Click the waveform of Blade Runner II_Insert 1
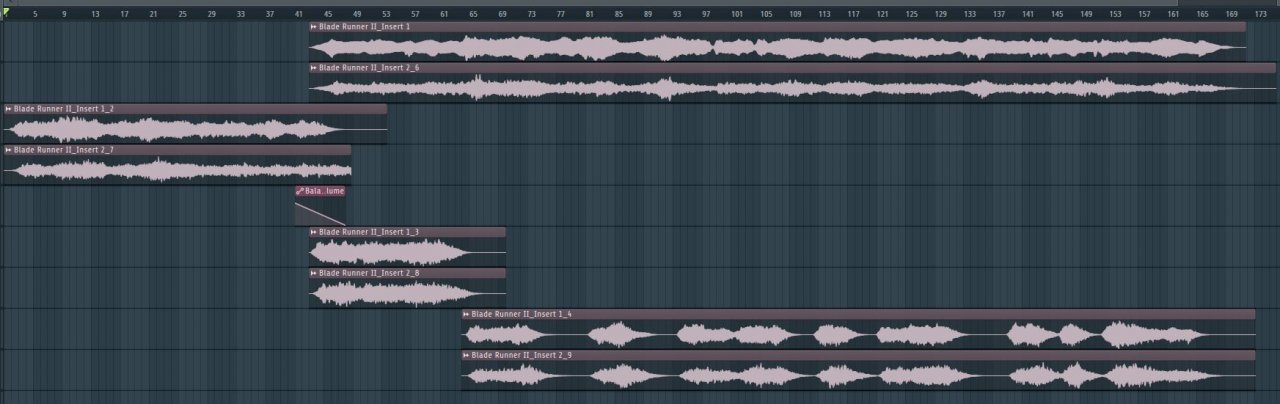 tap(777, 47)
